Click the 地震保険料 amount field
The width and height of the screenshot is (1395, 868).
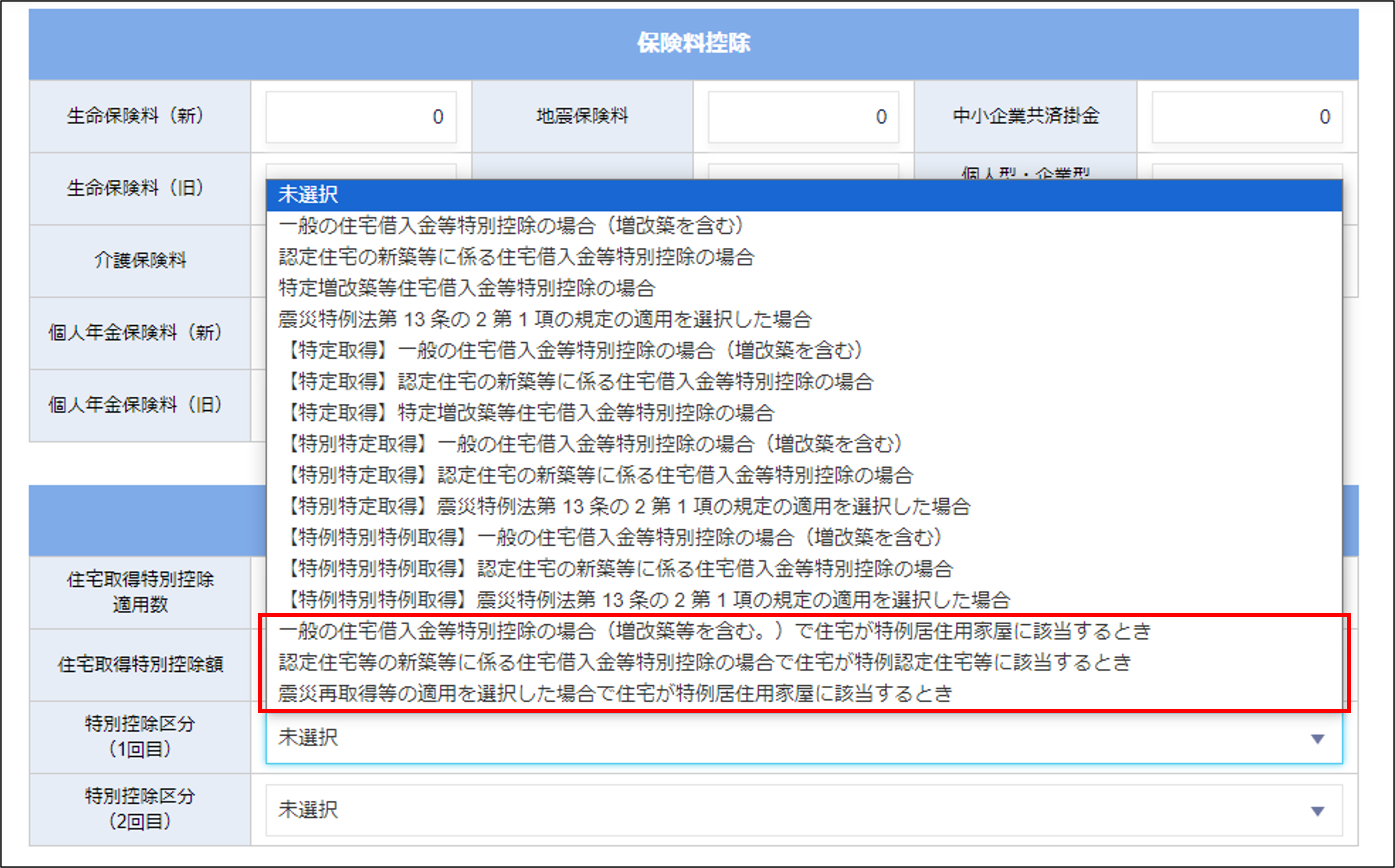(803, 117)
